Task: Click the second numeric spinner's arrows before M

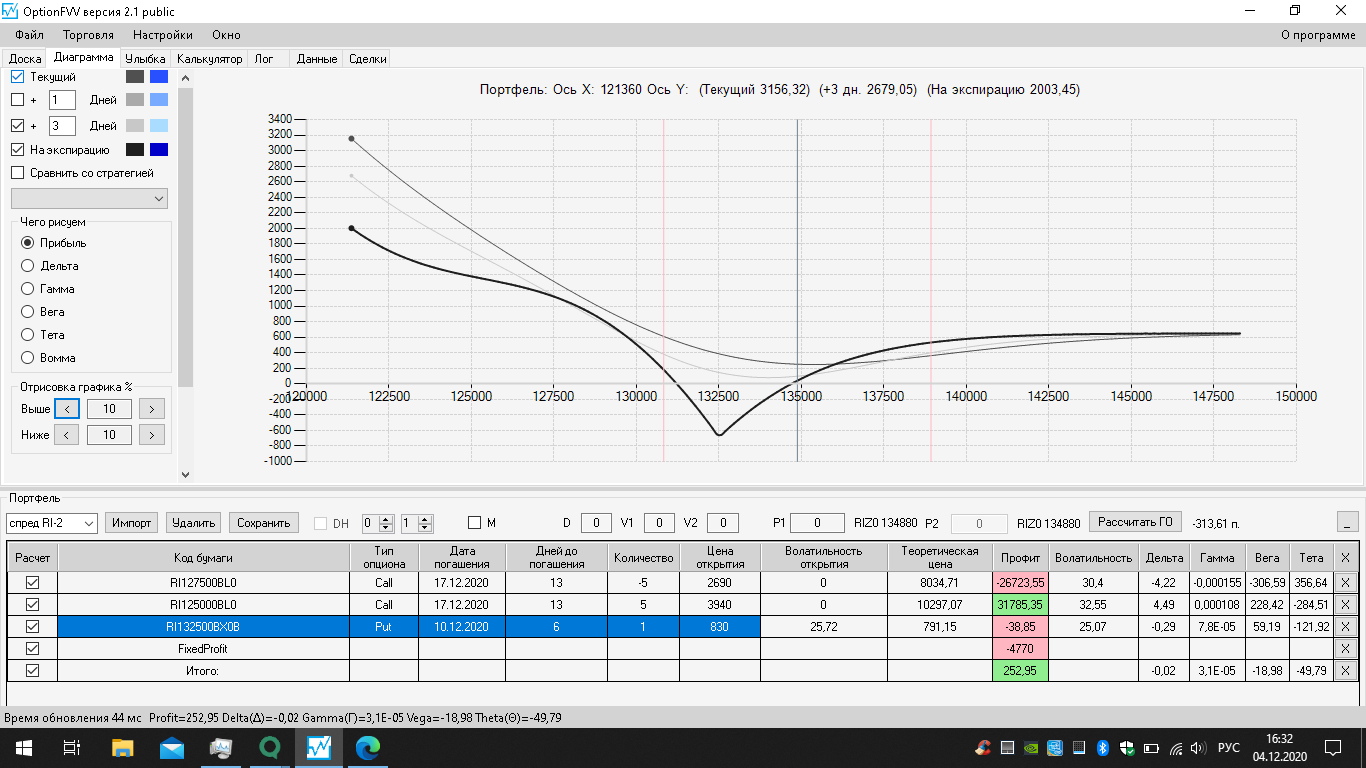Action: [425, 523]
